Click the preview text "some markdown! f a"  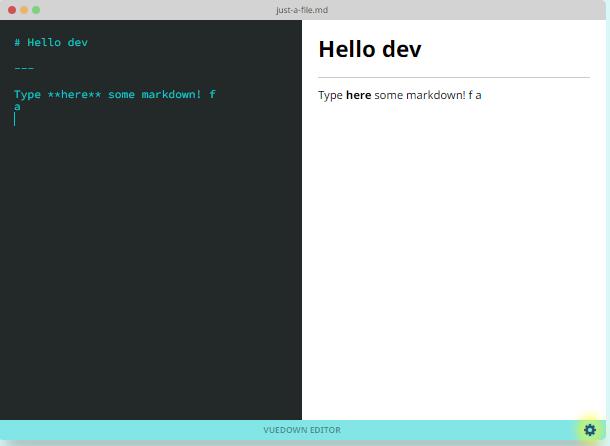(428, 95)
